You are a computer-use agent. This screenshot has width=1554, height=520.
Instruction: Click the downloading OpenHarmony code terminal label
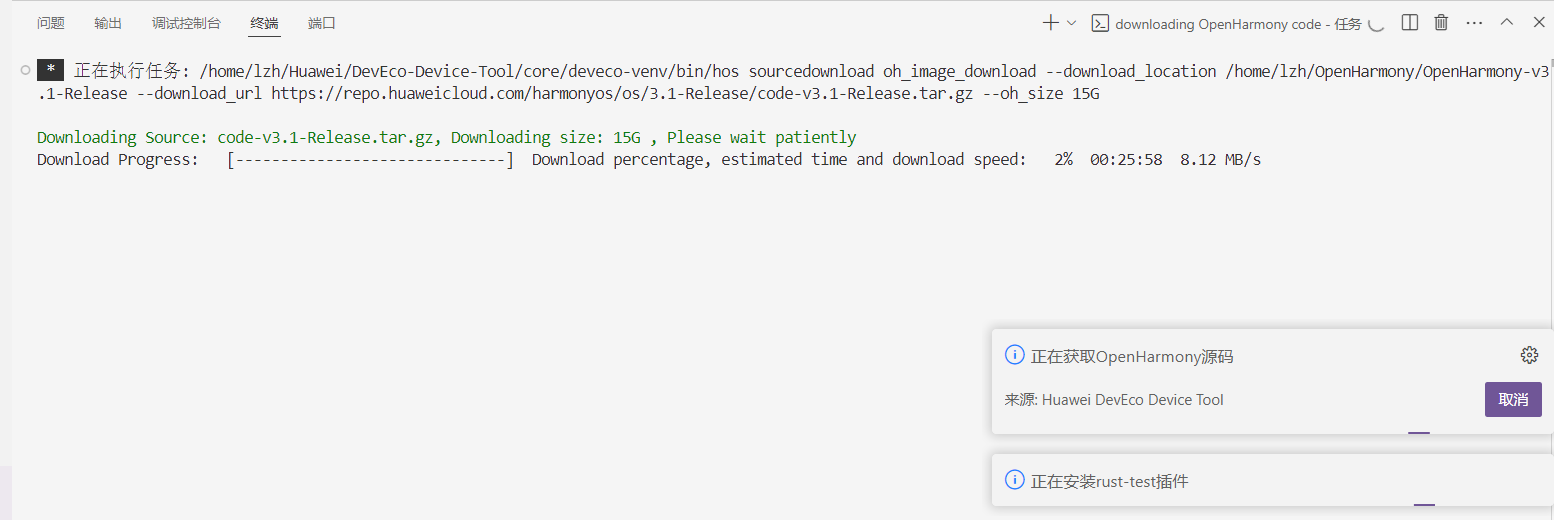(x=1238, y=24)
